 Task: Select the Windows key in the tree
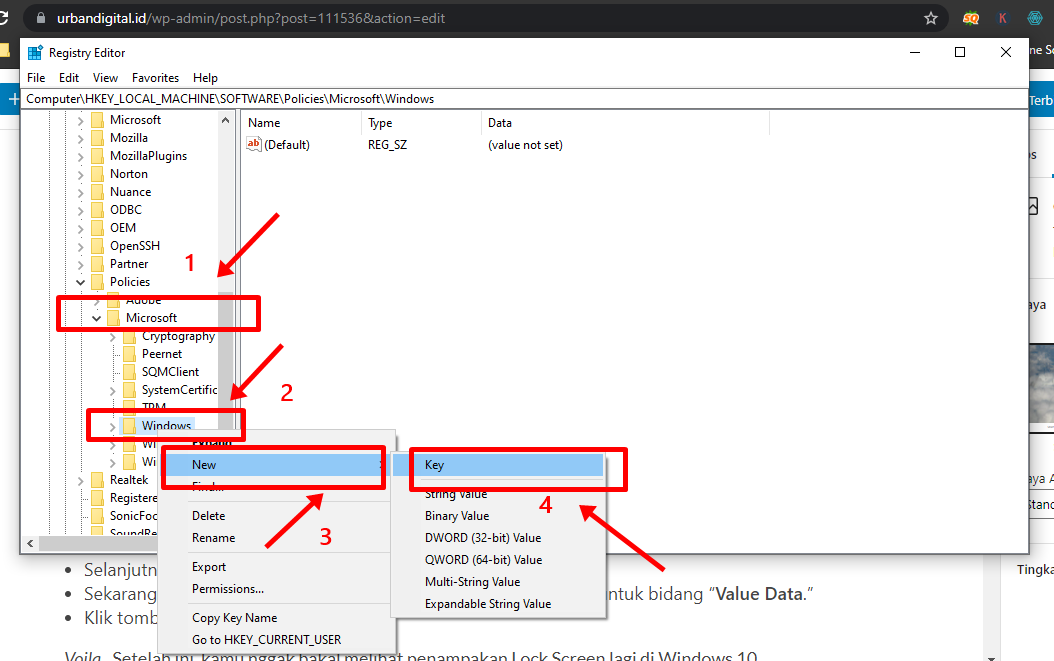pyautogui.click(x=167, y=426)
